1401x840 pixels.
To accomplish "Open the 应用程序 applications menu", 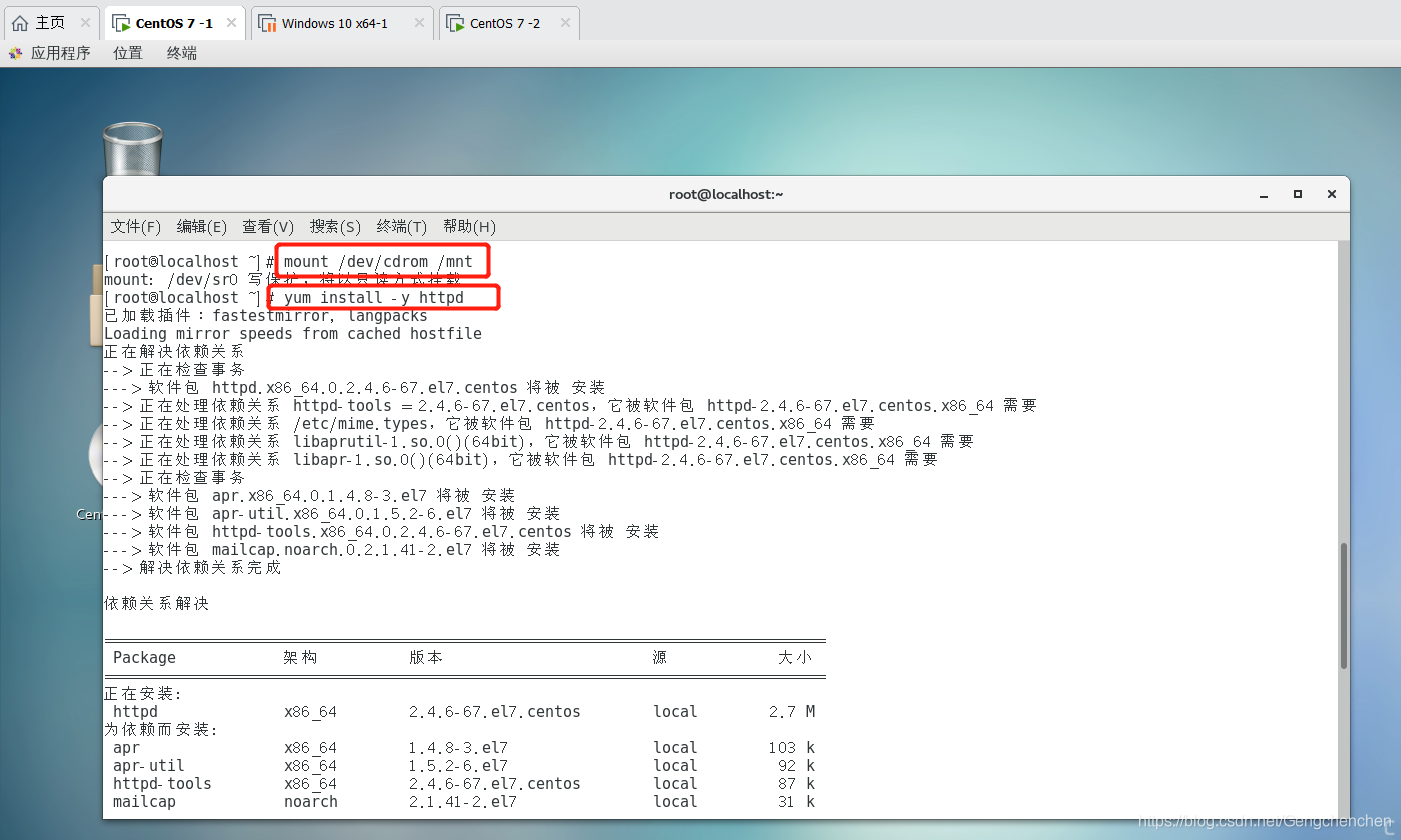I will click(x=60, y=53).
